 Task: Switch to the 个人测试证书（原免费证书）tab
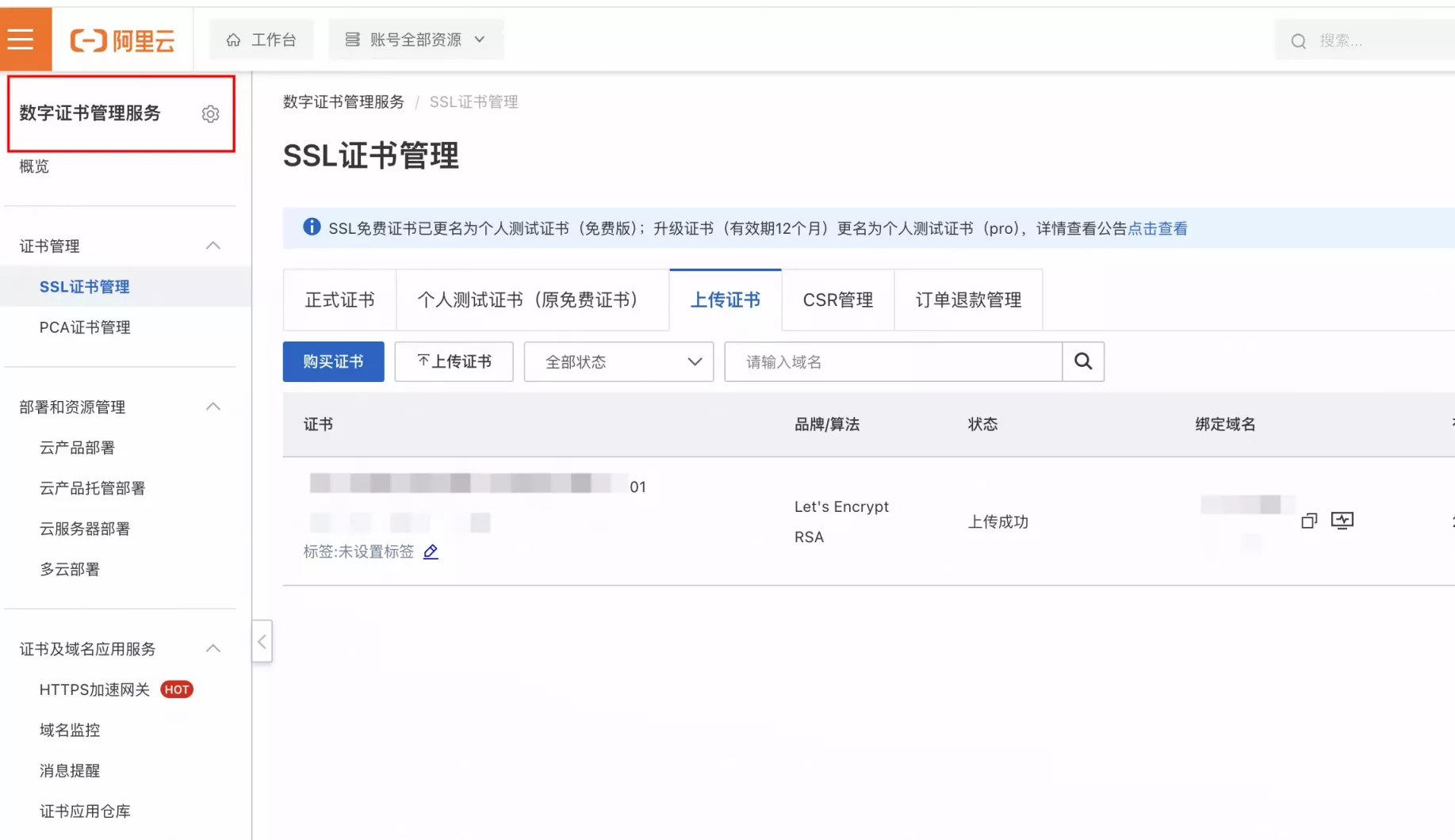532,300
